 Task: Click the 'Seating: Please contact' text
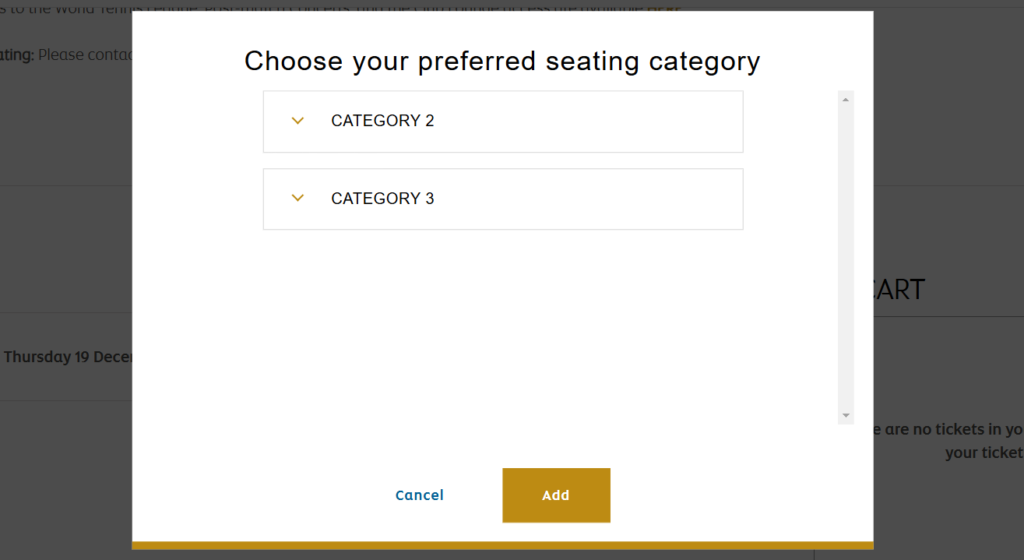coord(66,54)
